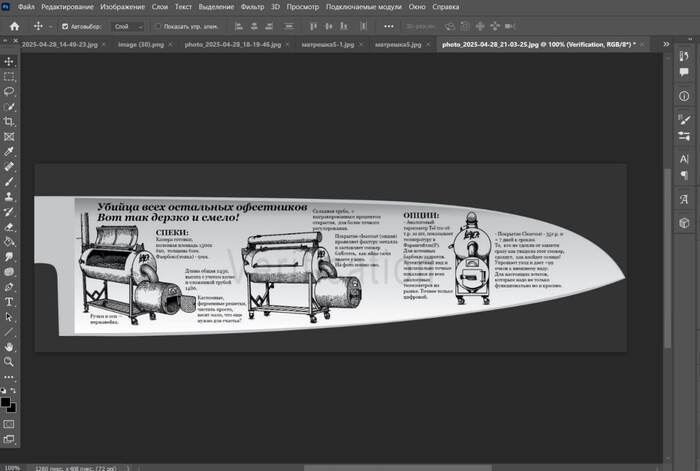700x471 pixels.
Task: Switch to the матрешка5.jpg tab
Action: point(394,45)
